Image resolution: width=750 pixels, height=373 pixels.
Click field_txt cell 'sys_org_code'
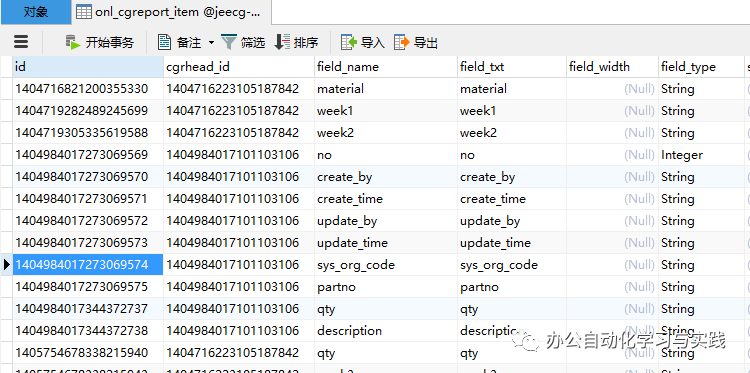(512, 265)
